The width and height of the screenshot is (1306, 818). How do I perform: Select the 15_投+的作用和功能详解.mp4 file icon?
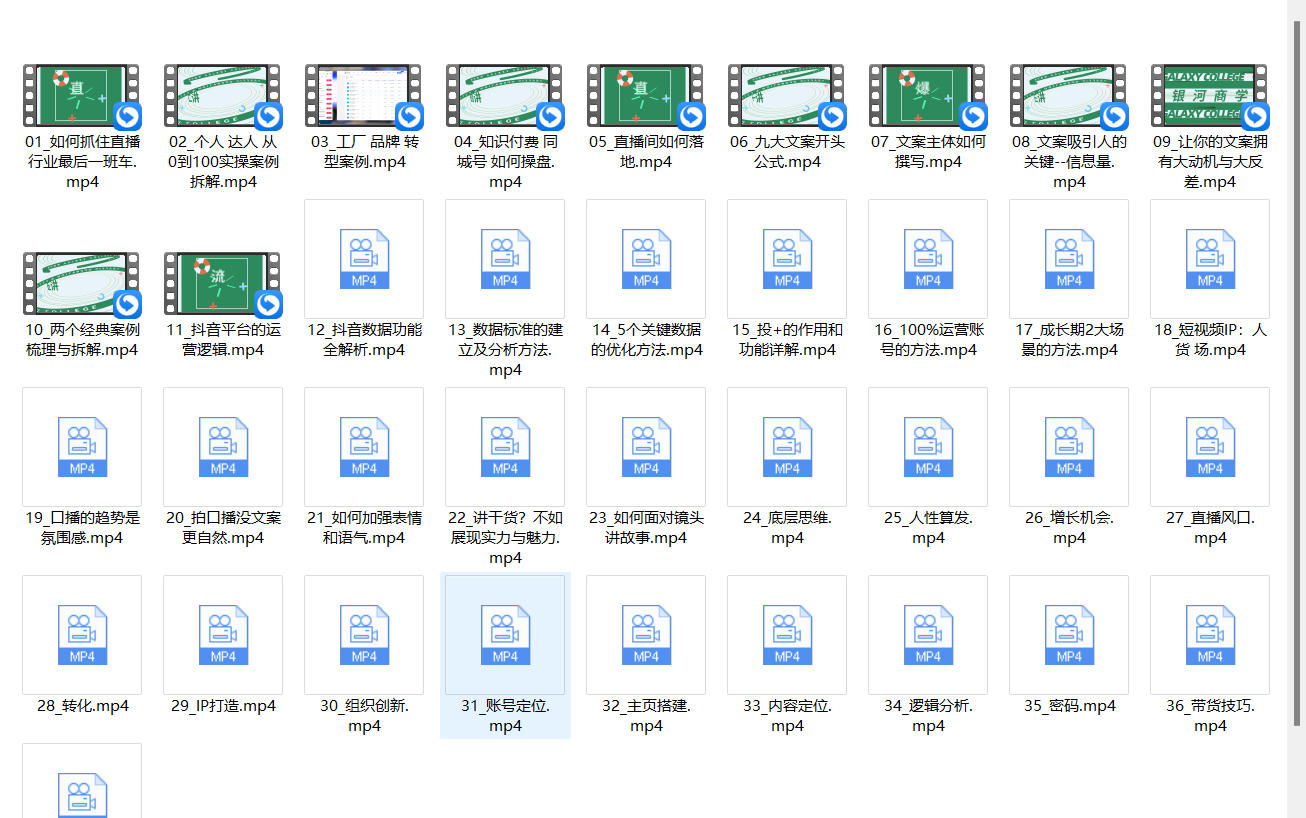click(x=787, y=259)
